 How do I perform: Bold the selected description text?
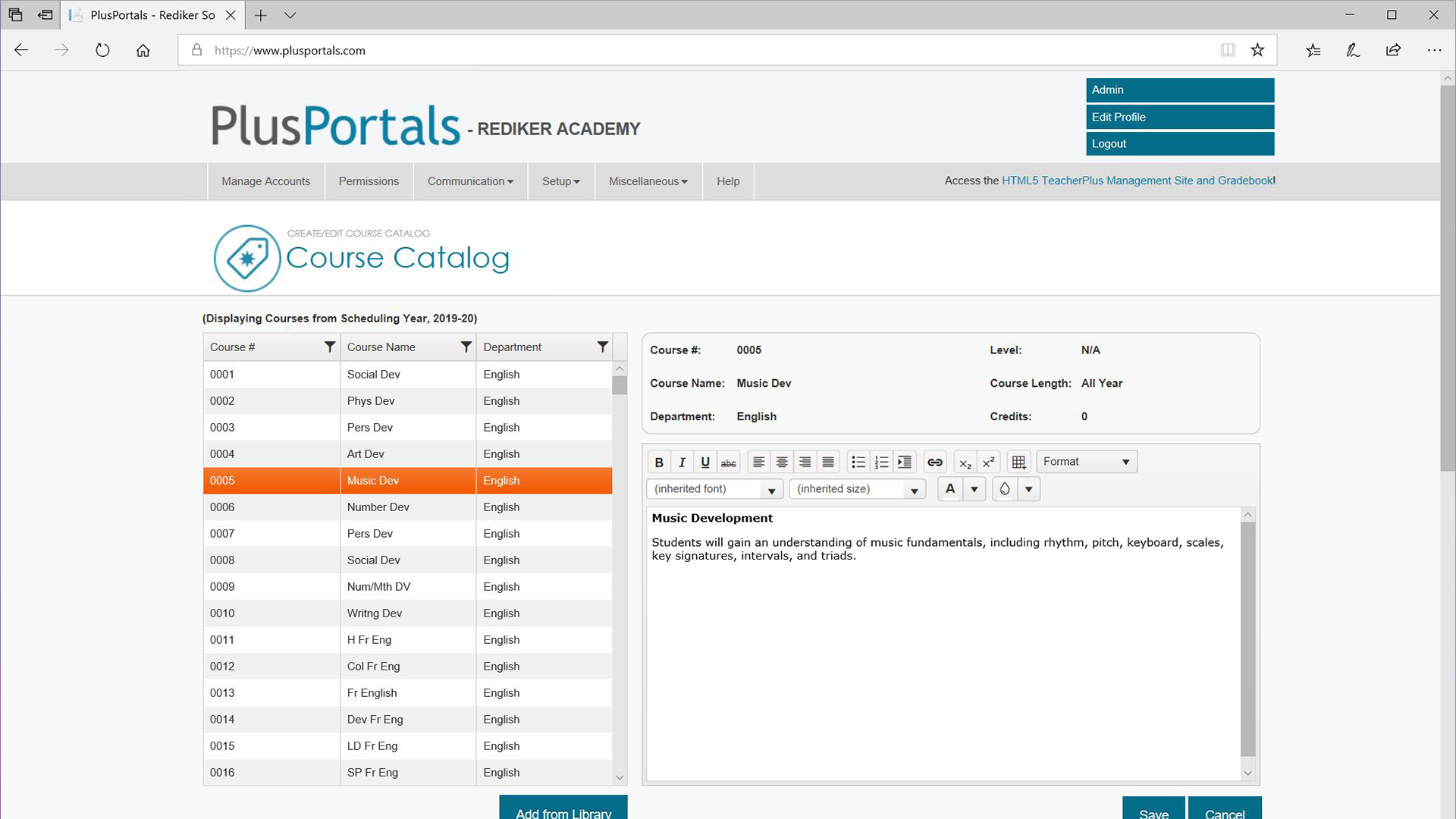tap(658, 461)
